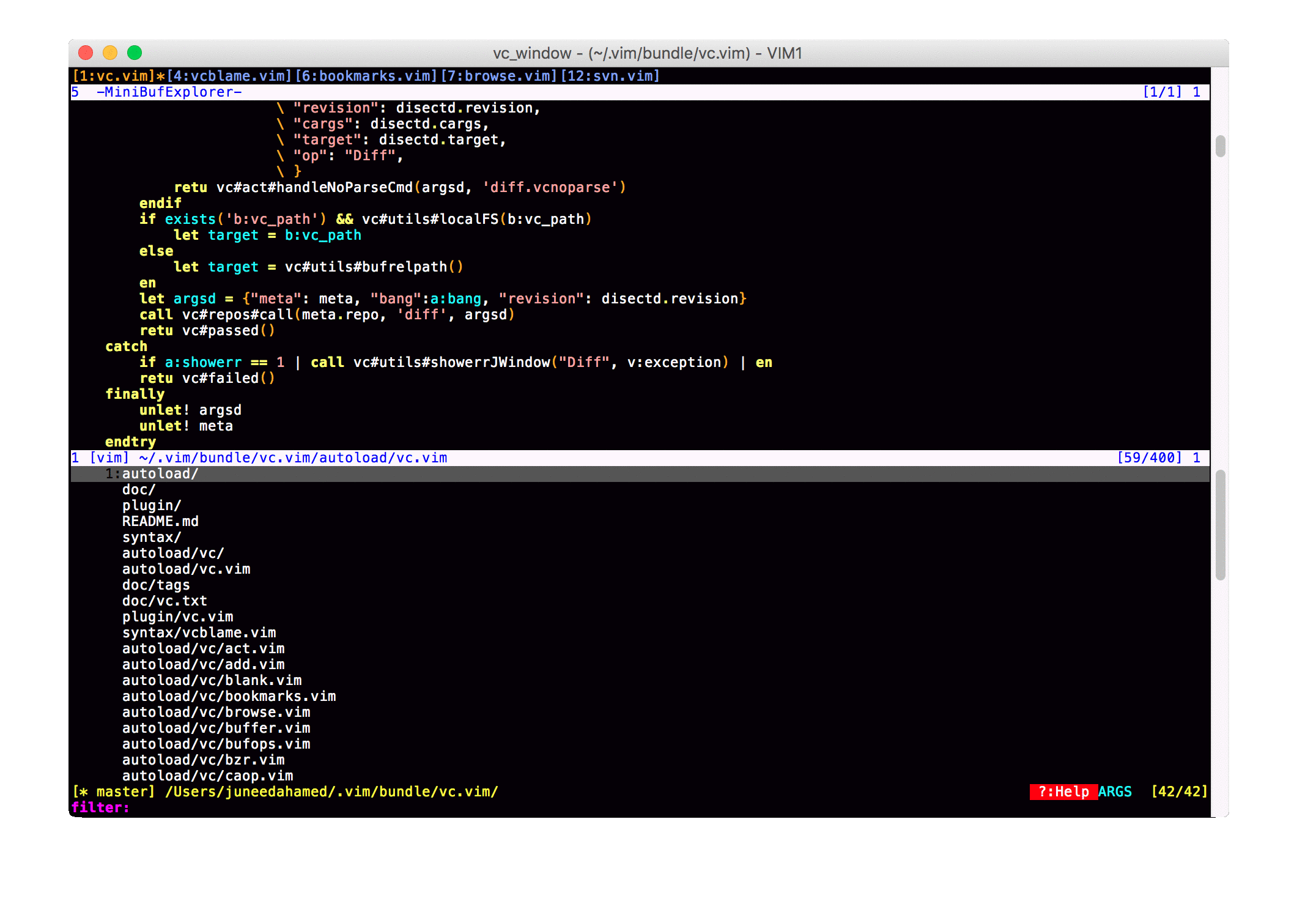Open README.md from the file list
1316x915 pixels.
(160, 520)
